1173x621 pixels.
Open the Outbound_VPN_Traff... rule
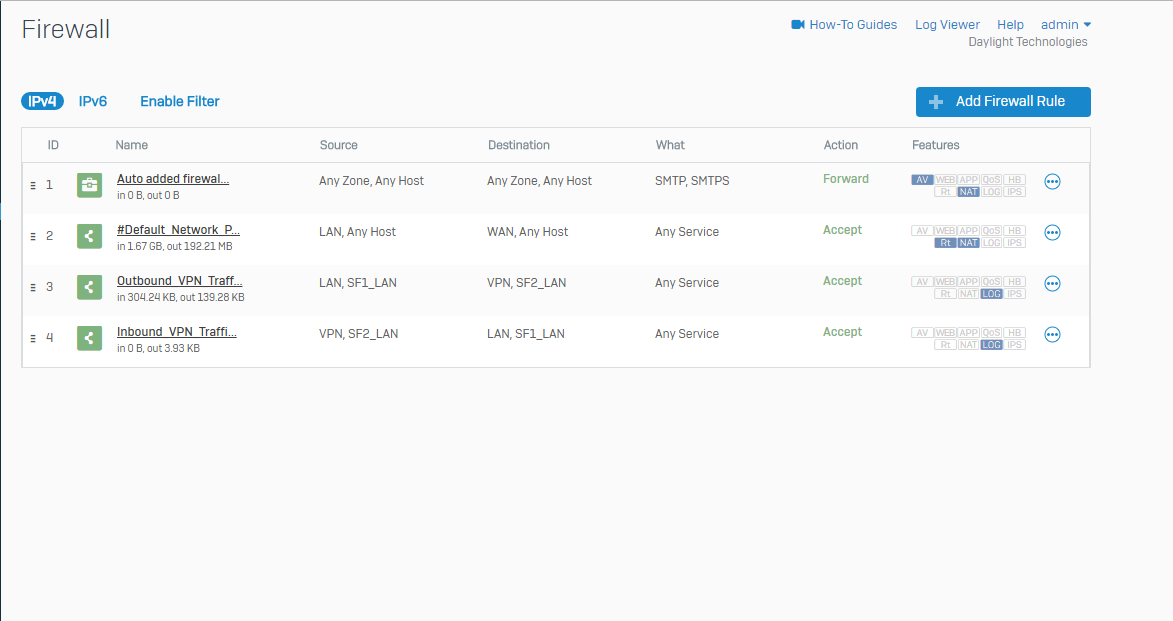coord(180,281)
